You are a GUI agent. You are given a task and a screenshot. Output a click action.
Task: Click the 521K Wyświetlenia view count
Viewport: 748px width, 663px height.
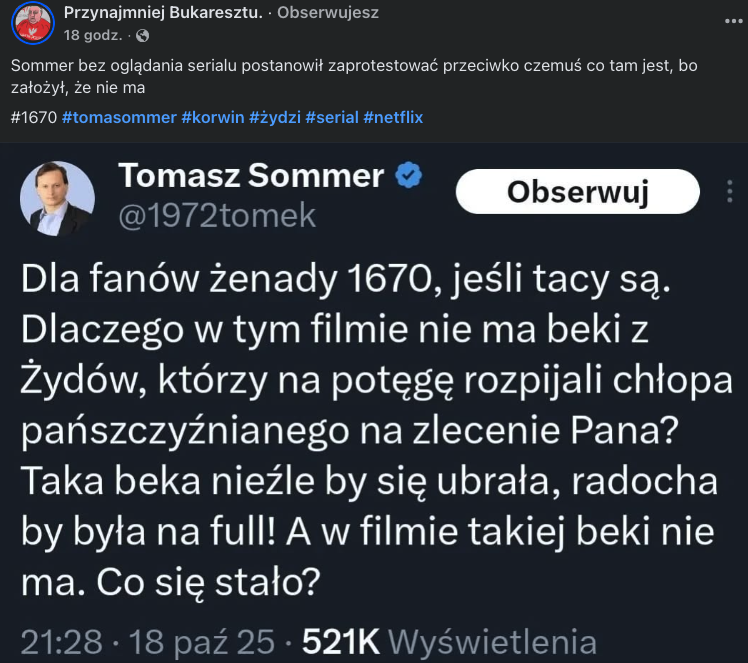pos(450,642)
